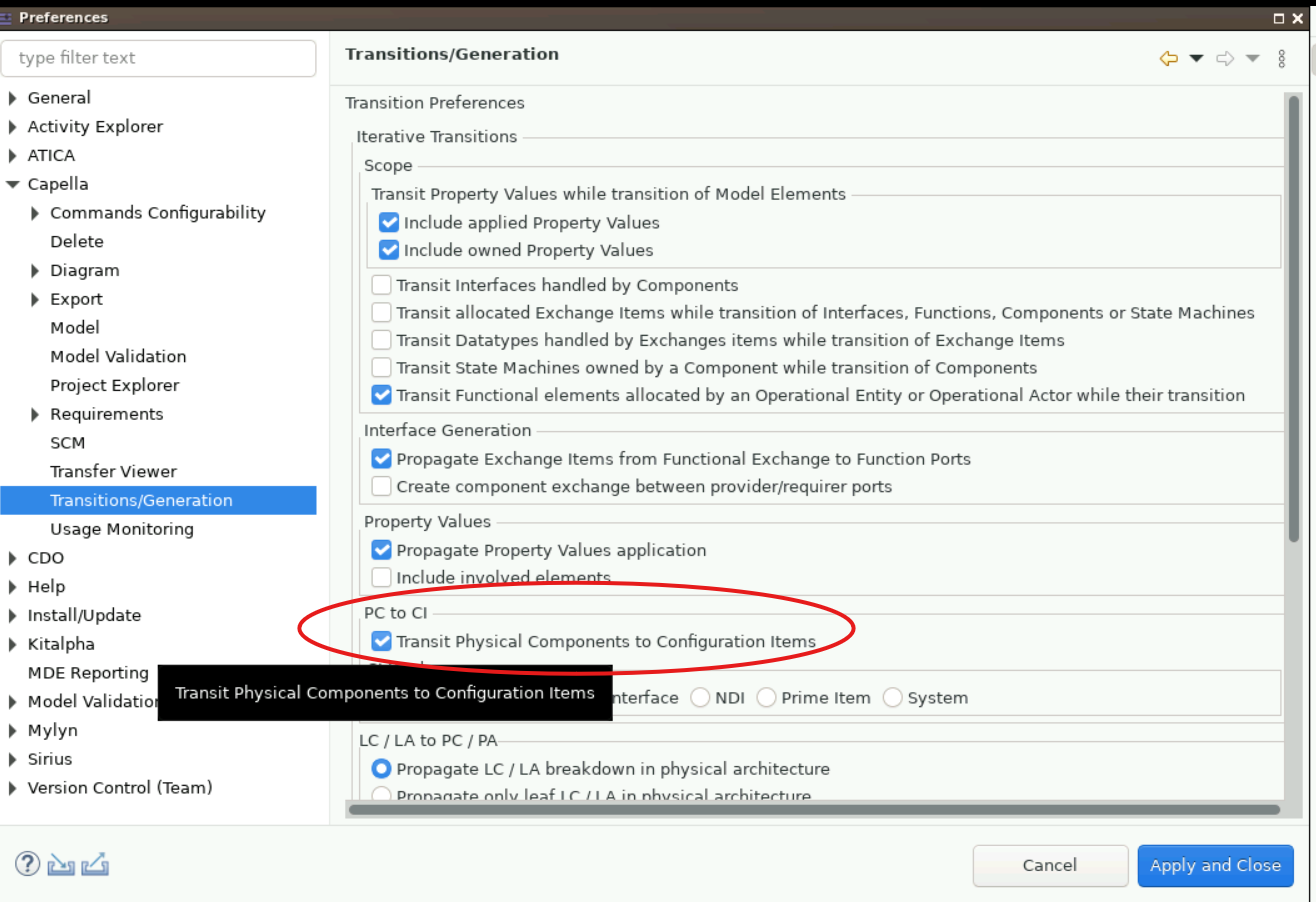
Task: Click Apply and Close
Action: [x=1215, y=866]
